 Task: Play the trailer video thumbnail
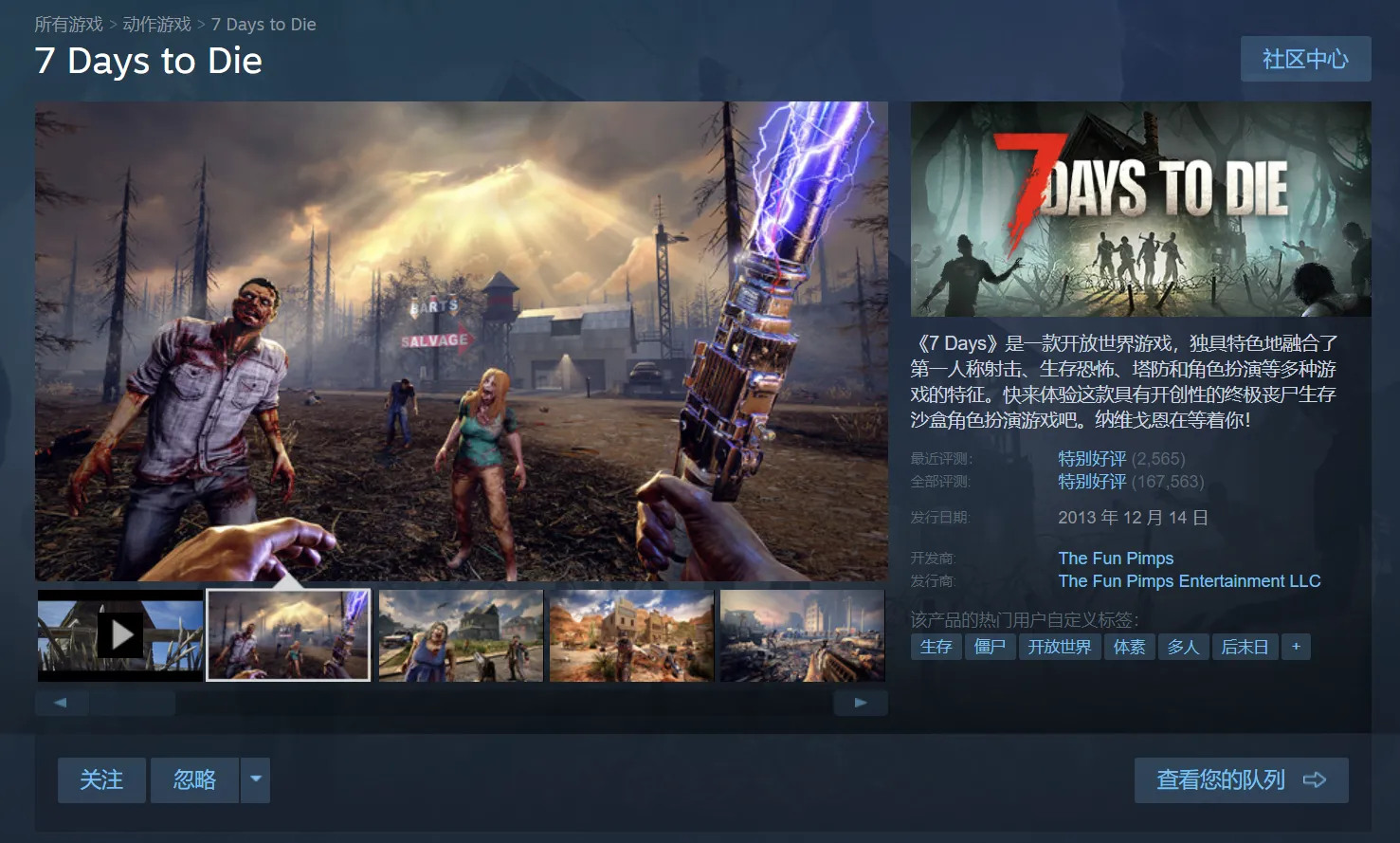pyautogui.click(x=120, y=634)
